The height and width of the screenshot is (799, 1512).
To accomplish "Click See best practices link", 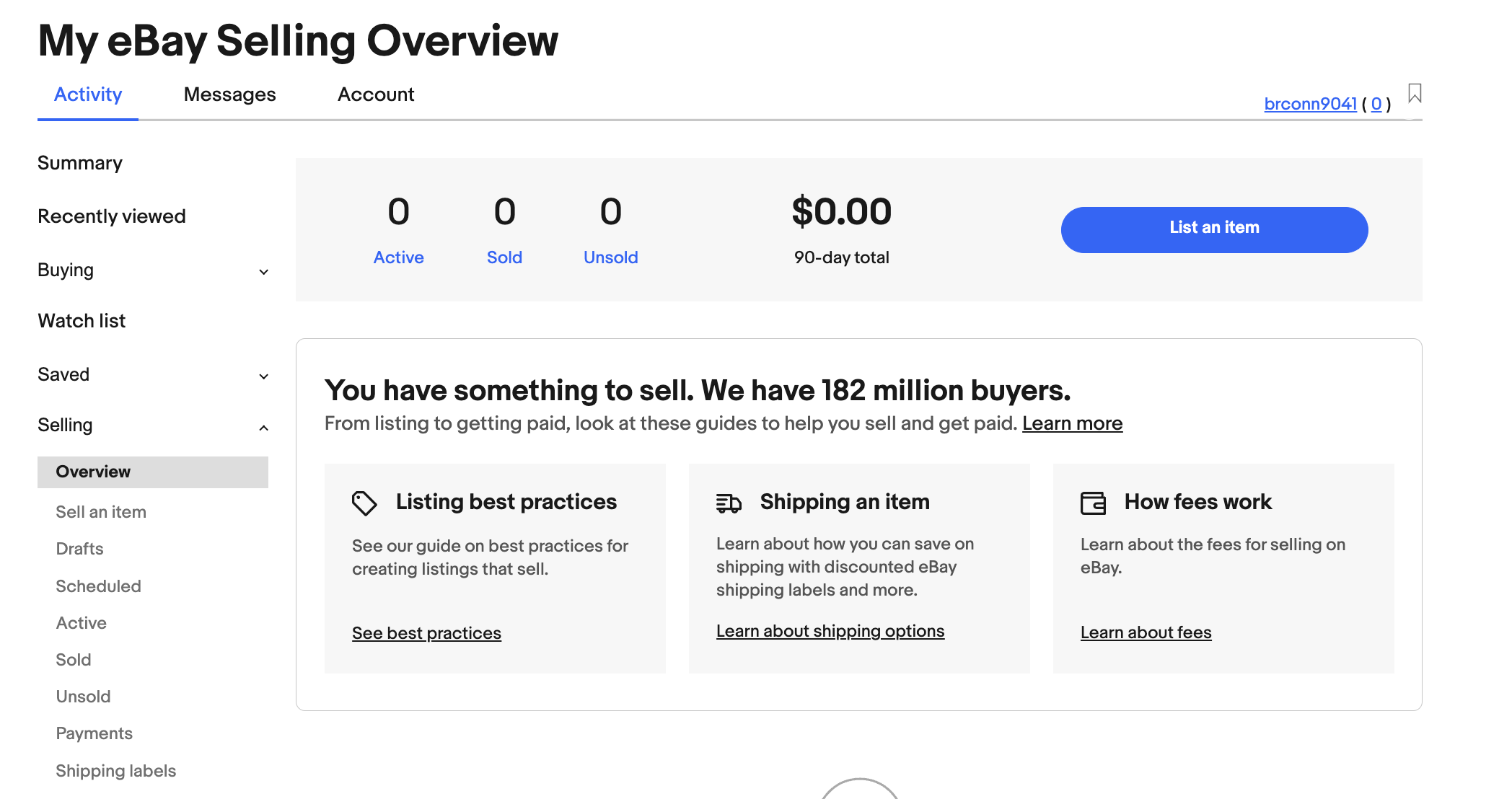I will 426,633.
